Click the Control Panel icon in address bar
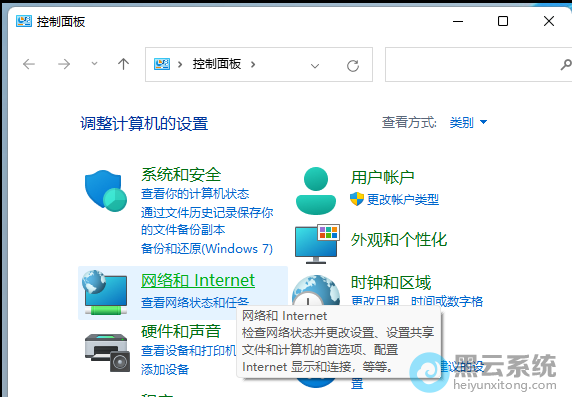The height and width of the screenshot is (397, 572). tap(162, 64)
